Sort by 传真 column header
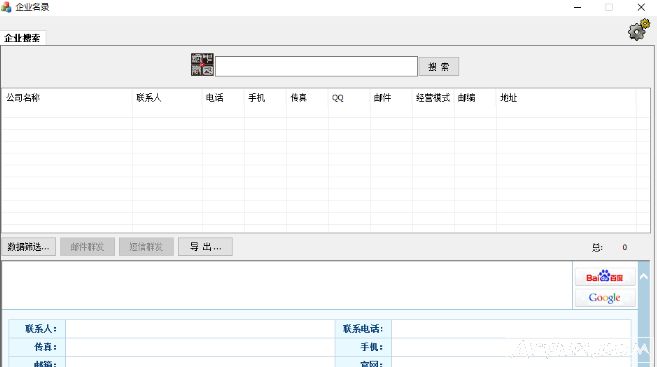 [x=307, y=98]
